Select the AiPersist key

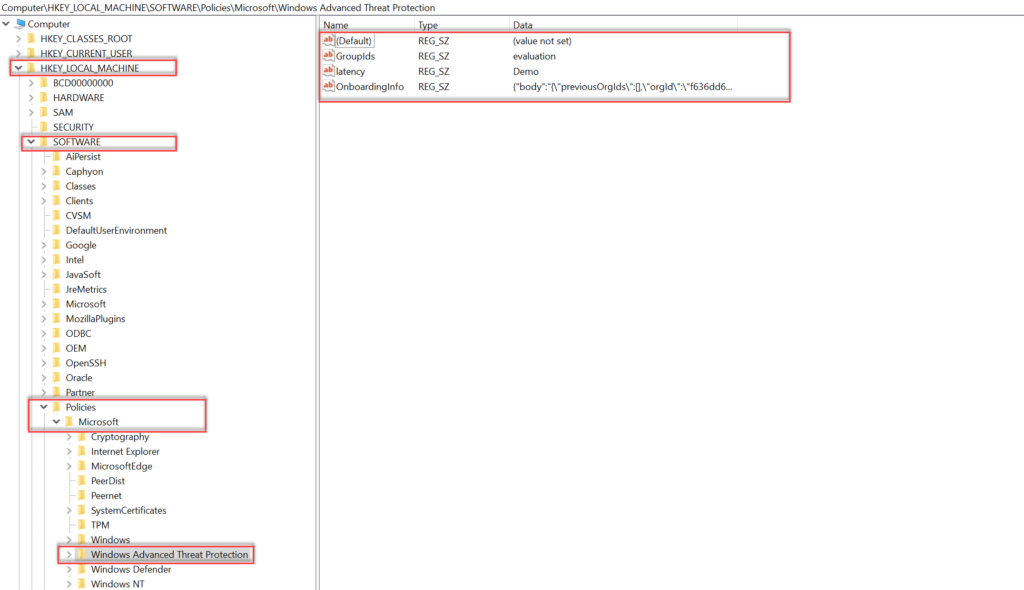click(83, 157)
